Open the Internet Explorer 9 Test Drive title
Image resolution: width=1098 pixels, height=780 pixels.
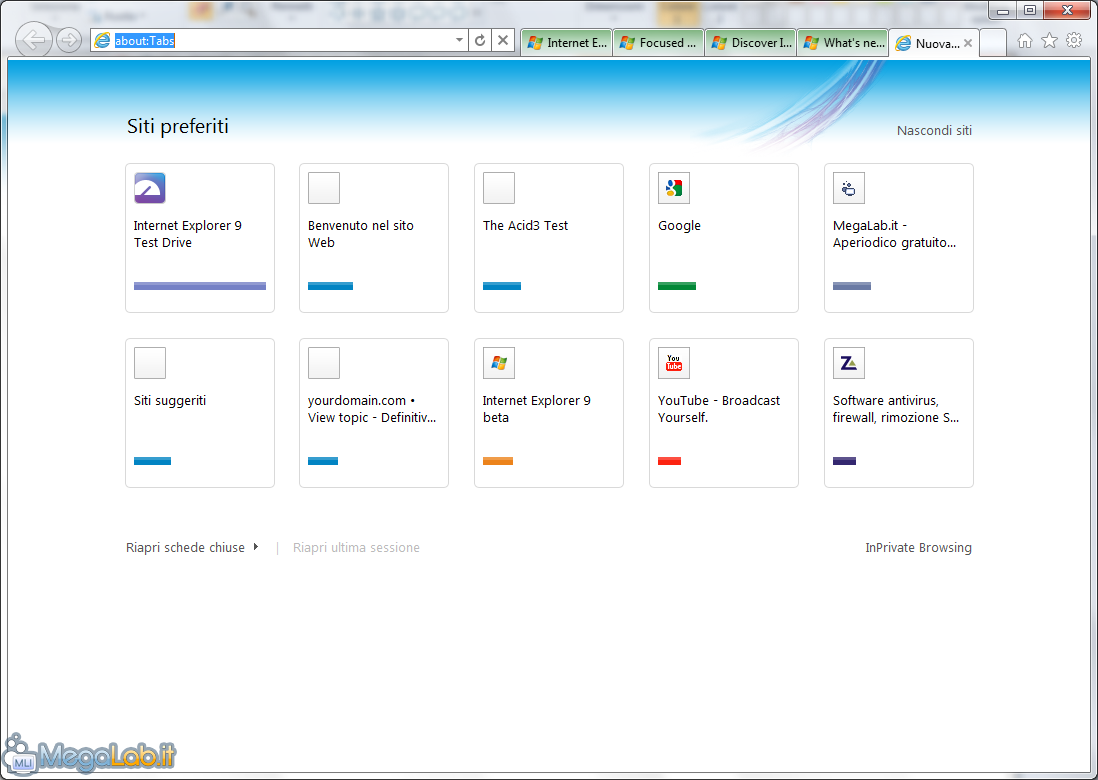tap(188, 234)
